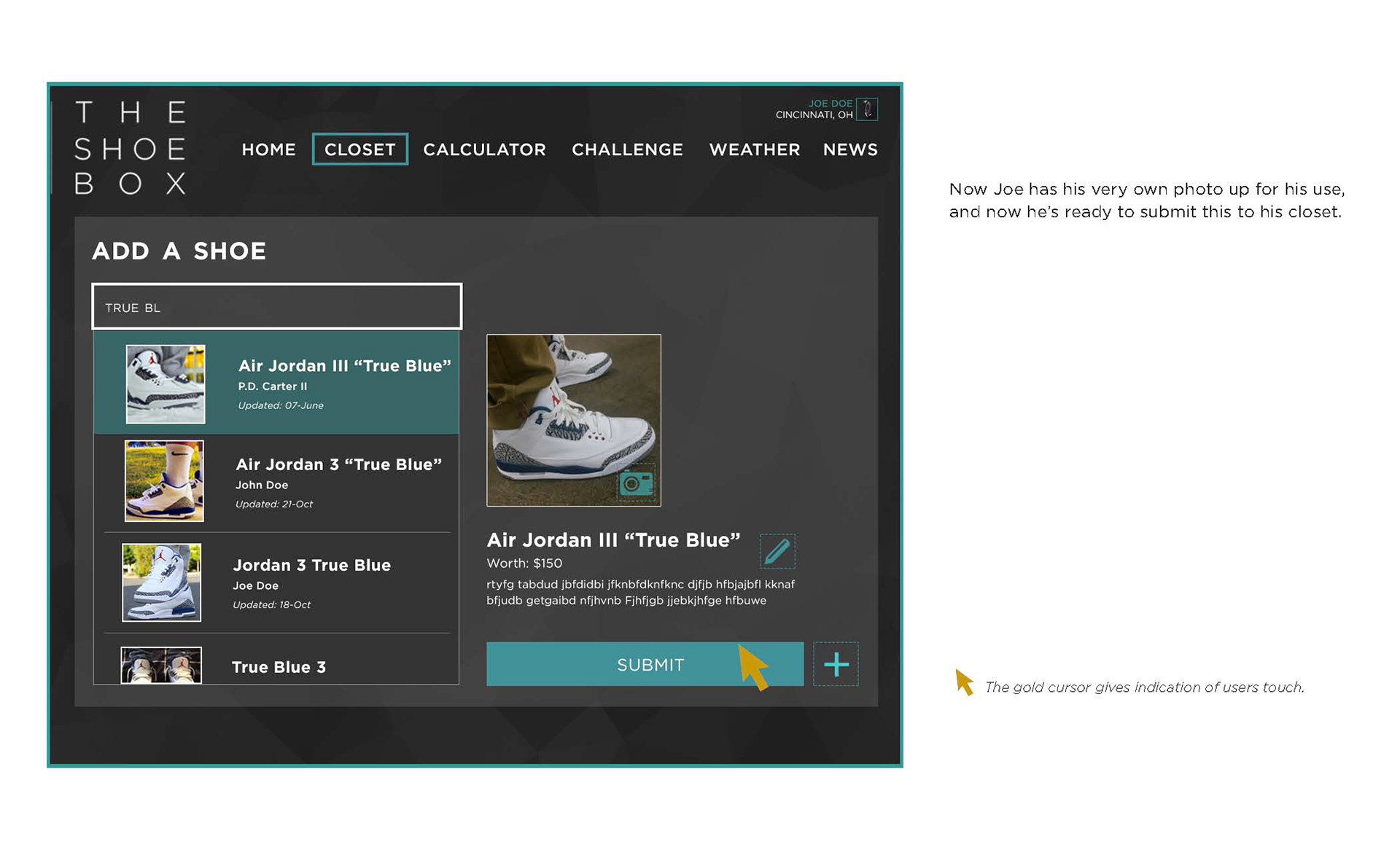Click the JOE DOE user name
This screenshot has height=850, width=1400.
830,104
